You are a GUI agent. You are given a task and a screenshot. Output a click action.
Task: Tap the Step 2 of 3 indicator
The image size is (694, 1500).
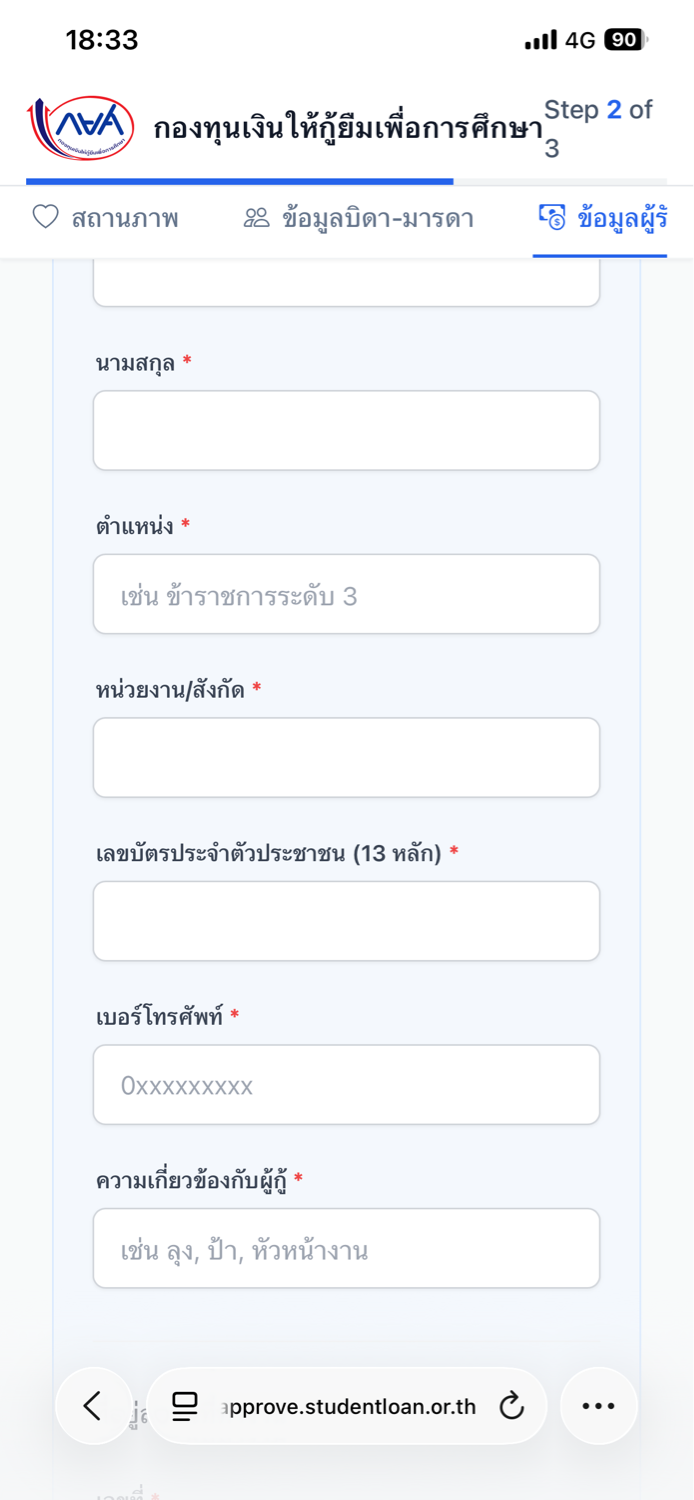point(598,128)
